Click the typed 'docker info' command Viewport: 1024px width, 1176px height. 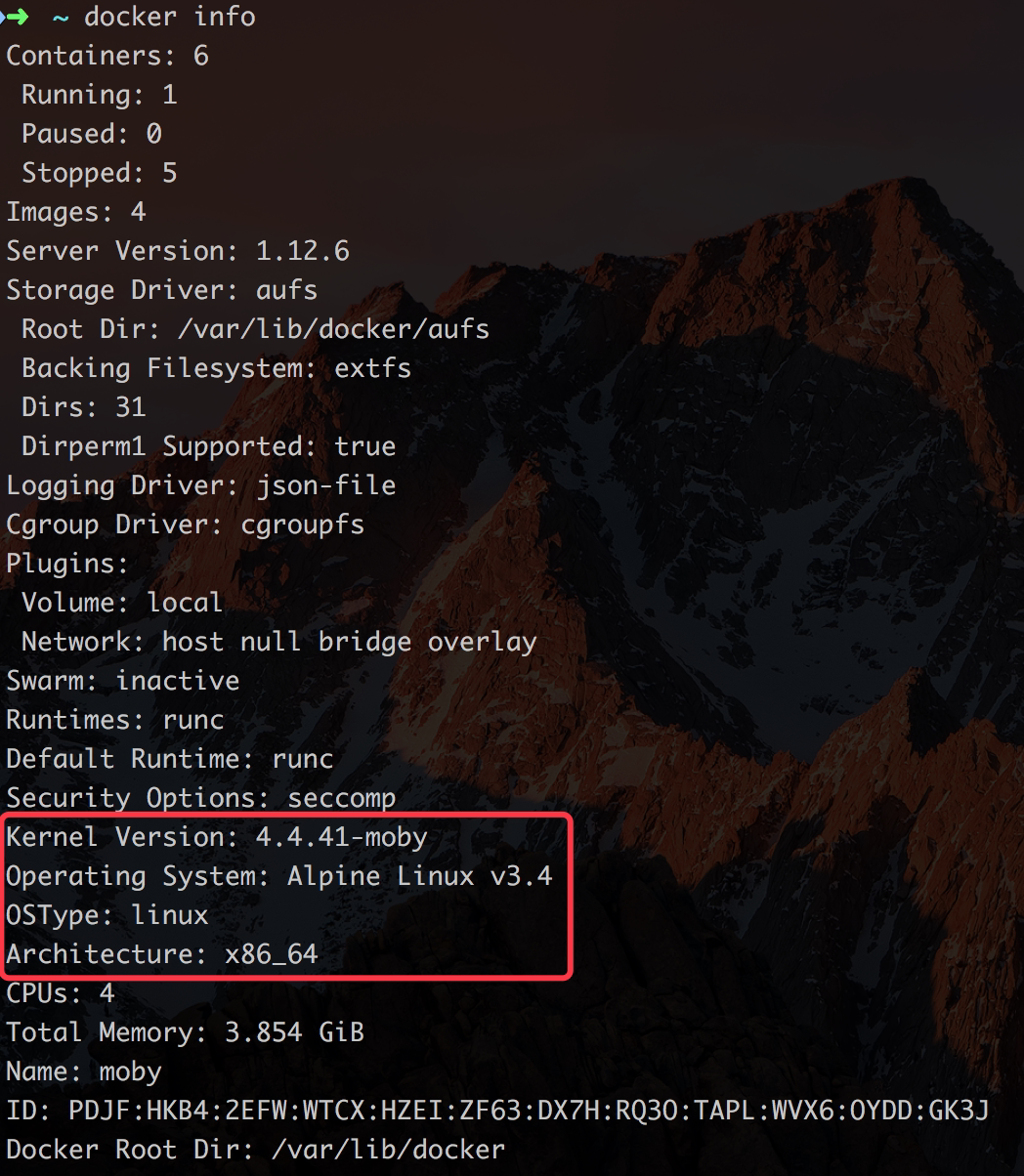[x=169, y=17]
